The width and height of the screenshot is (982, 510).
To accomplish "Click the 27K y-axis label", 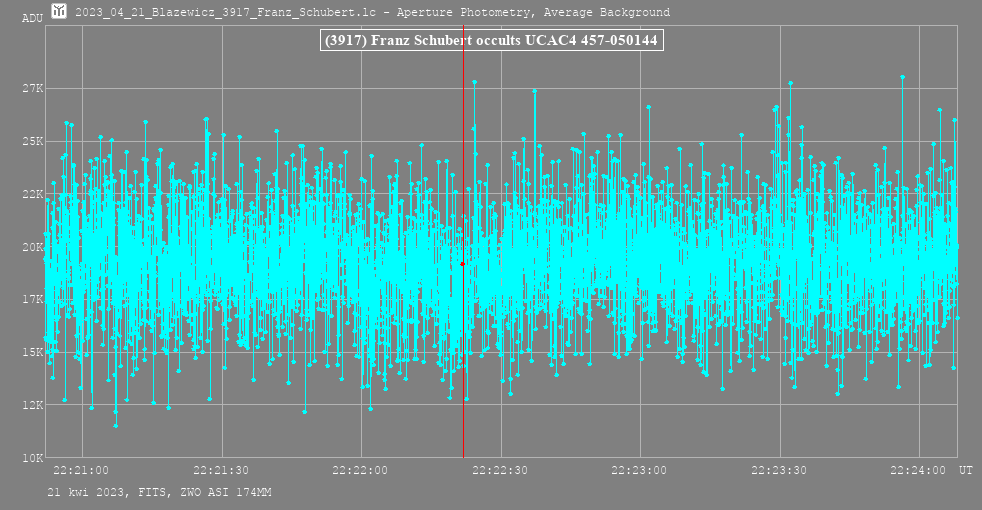I will 33,88.
